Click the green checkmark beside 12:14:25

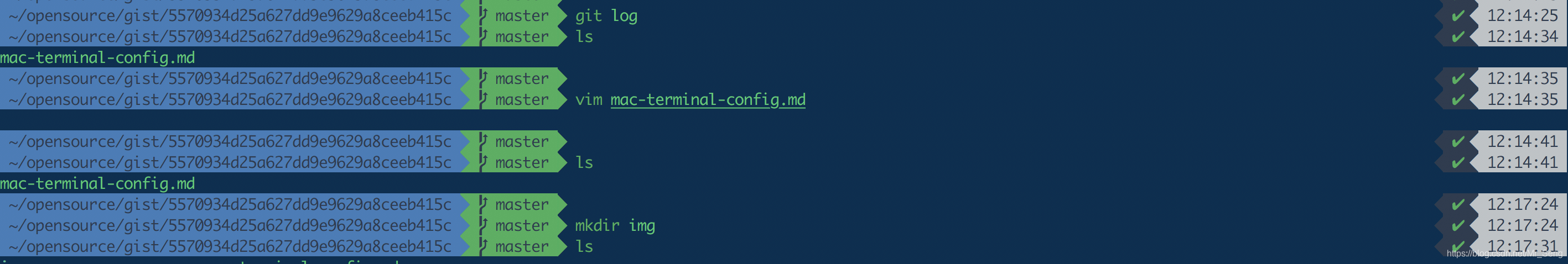[1458, 16]
